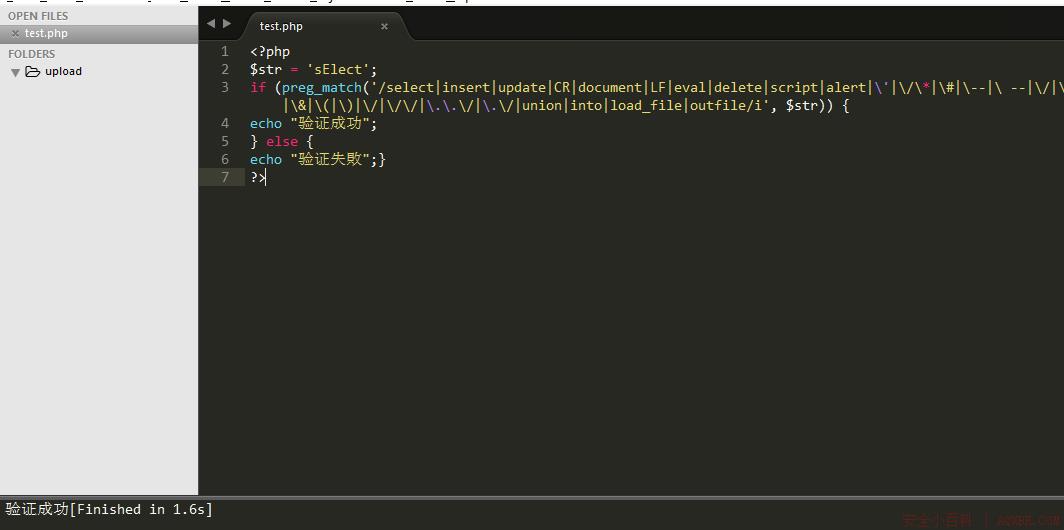Viewport: 1064px width, 530px height.
Task: Go to previous tab with left arrow
Action: click(211, 24)
